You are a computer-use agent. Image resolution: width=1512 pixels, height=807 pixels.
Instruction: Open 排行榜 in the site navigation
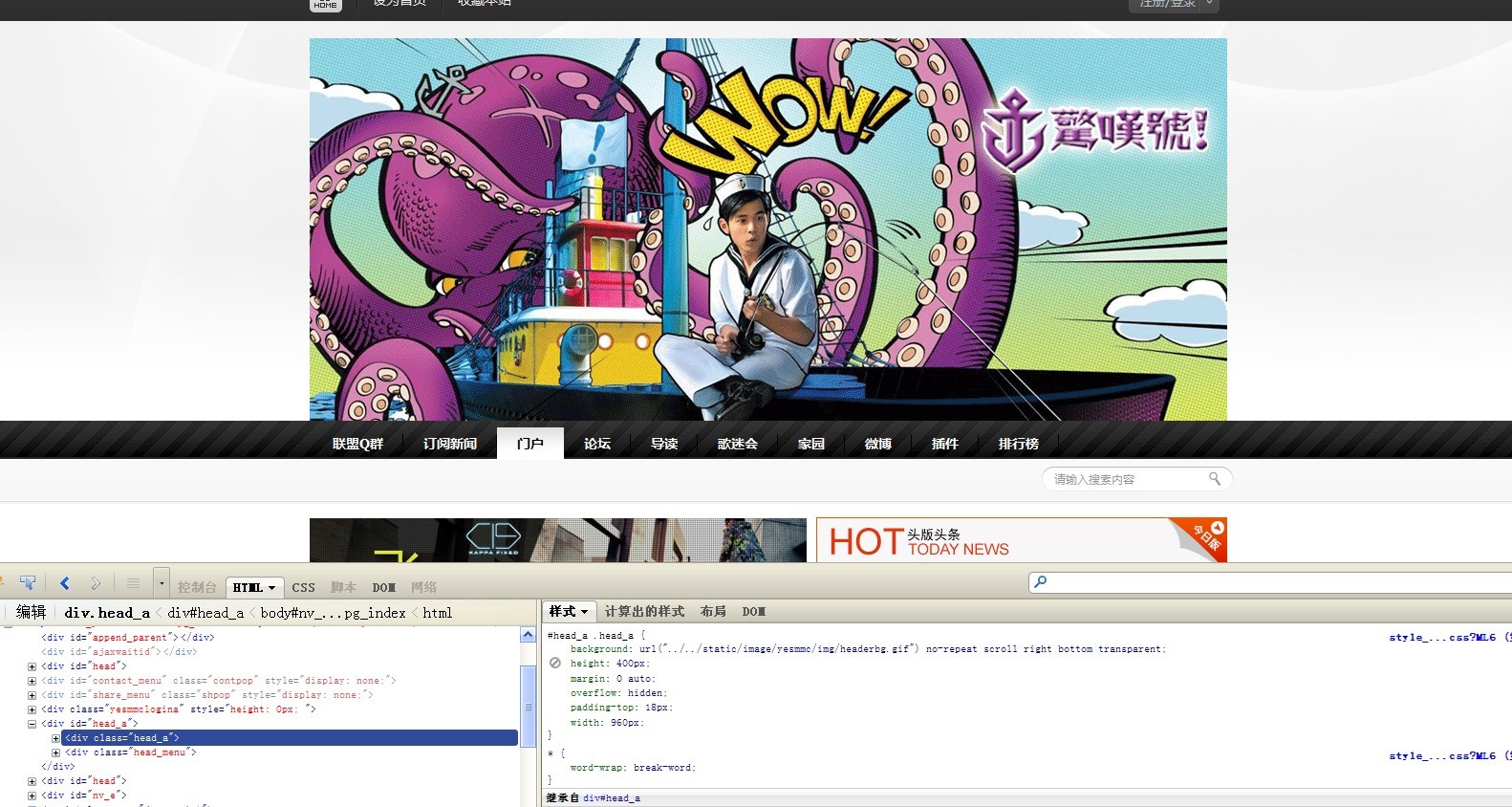pos(1019,444)
